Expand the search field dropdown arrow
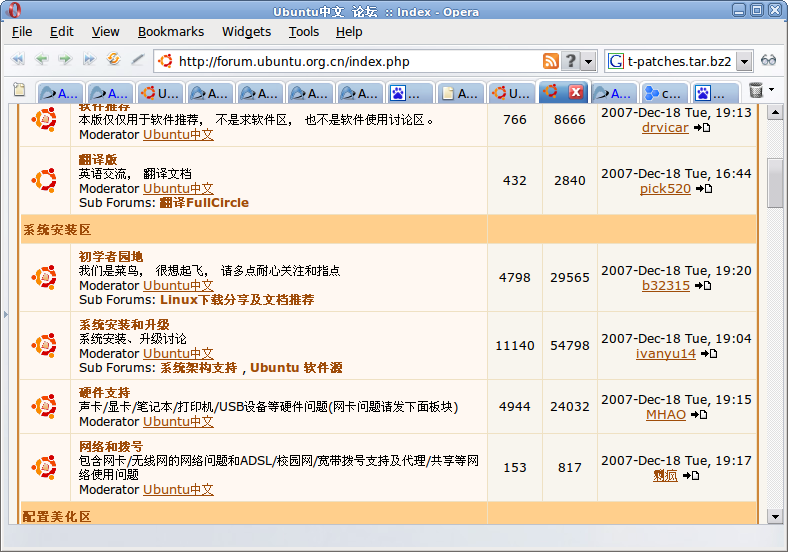 (745, 61)
